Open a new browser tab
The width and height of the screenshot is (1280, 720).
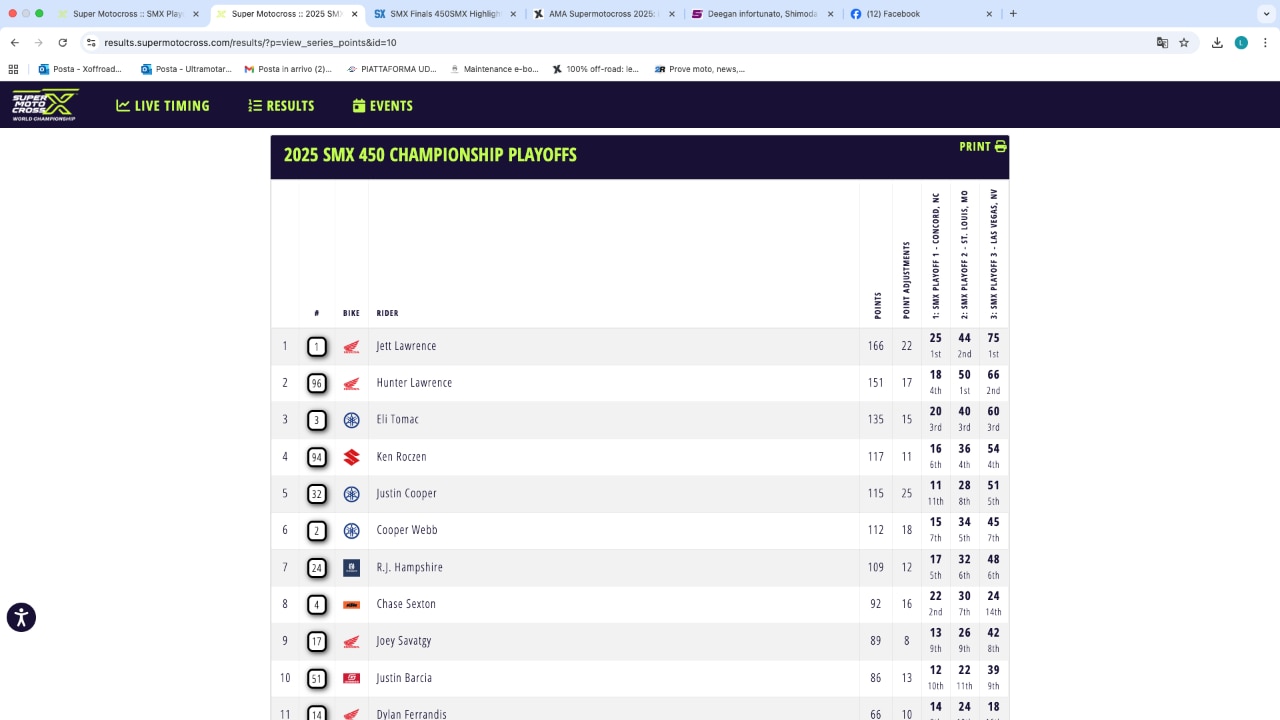point(1013,14)
